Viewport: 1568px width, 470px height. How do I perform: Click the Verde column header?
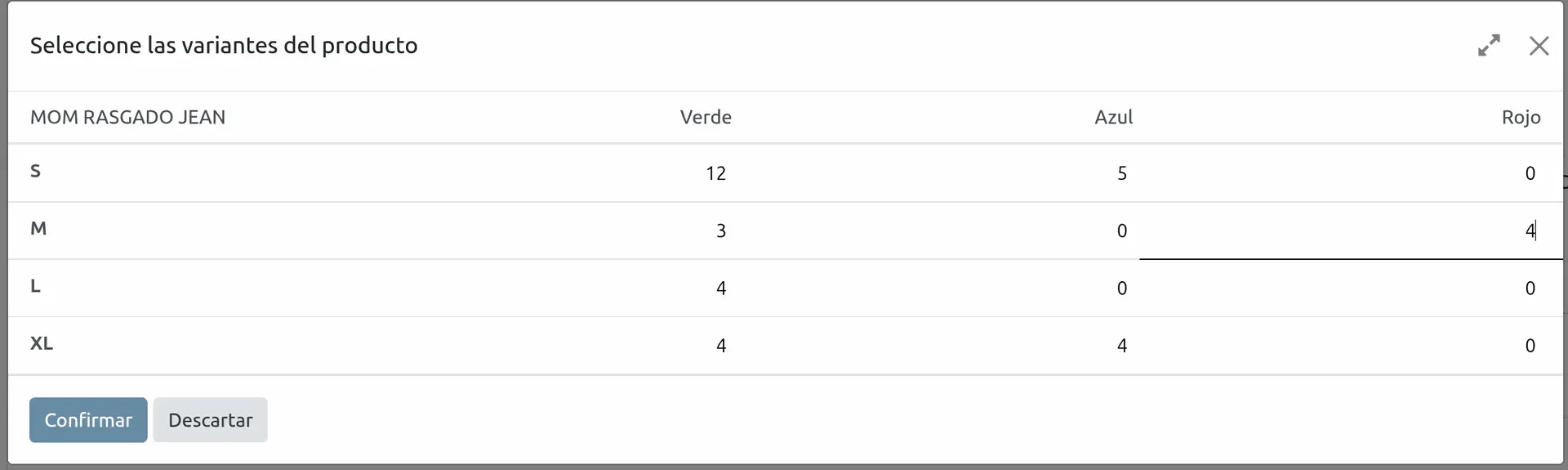706,117
